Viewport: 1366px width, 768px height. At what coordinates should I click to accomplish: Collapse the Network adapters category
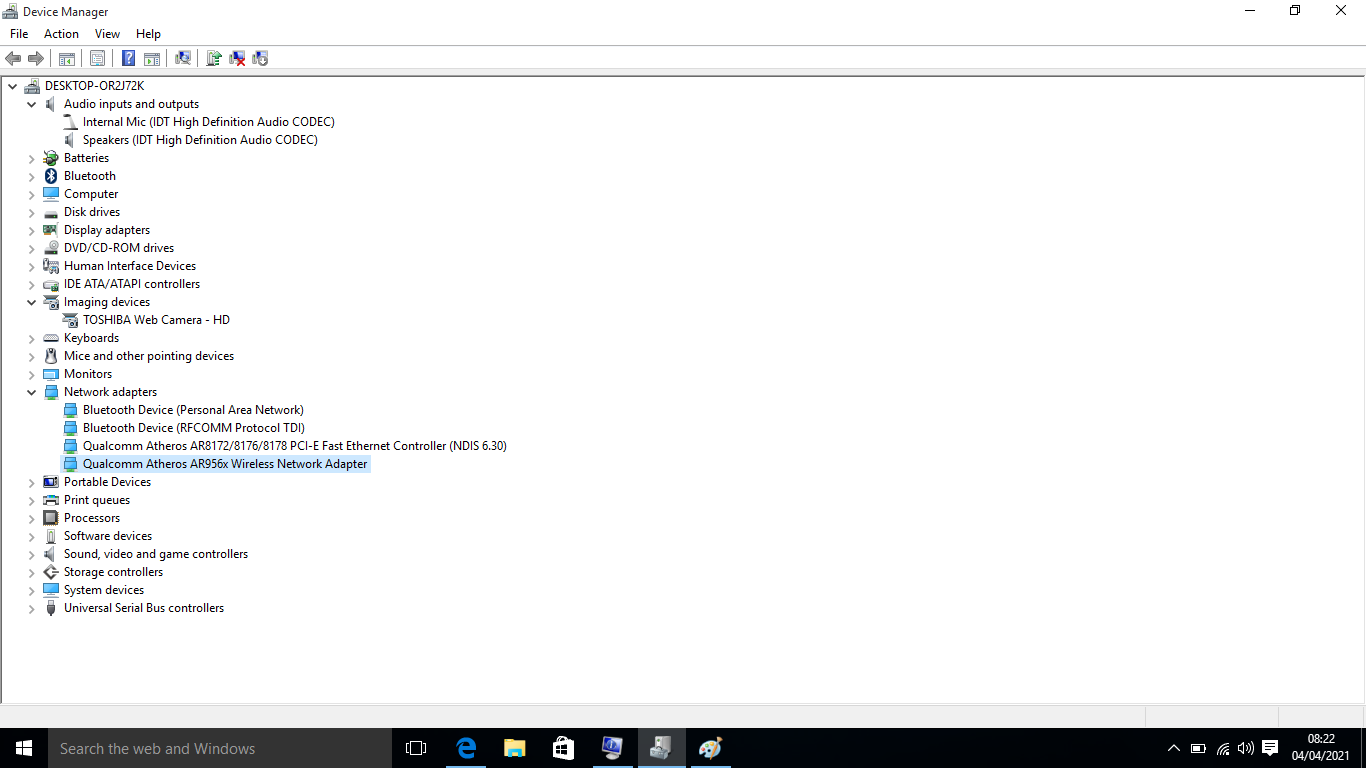click(x=31, y=392)
